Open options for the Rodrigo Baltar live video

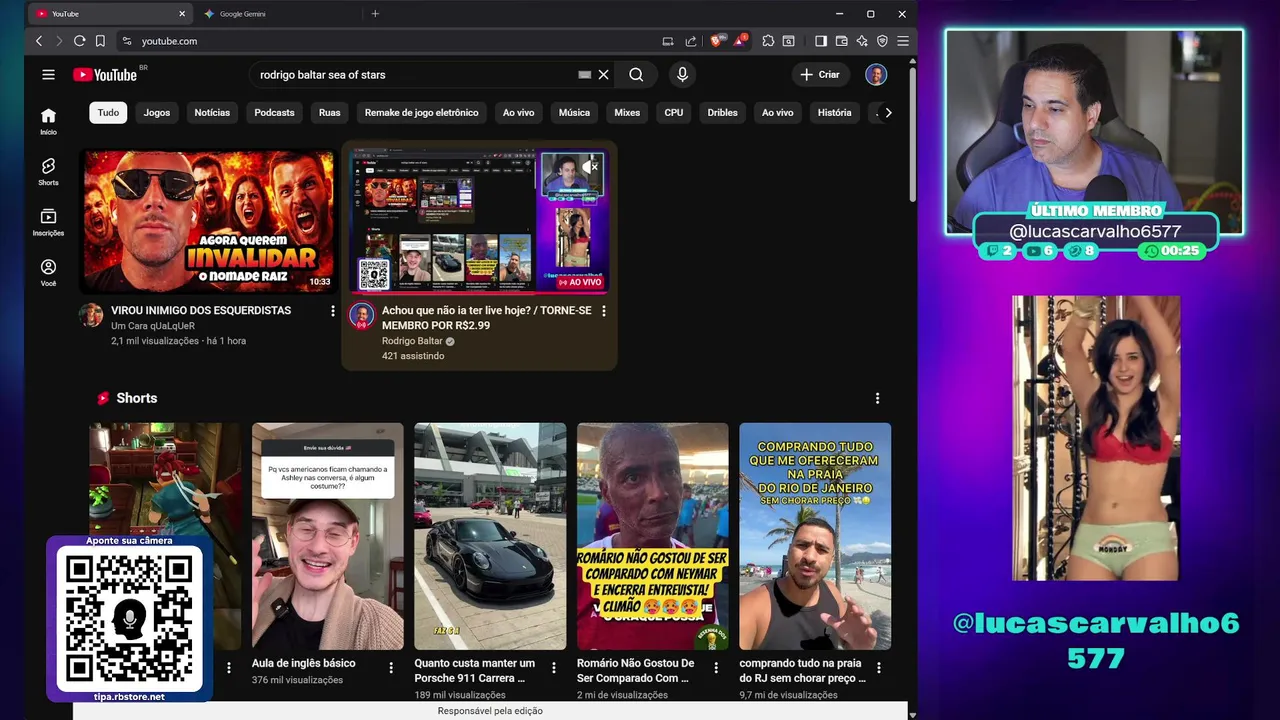(603, 311)
